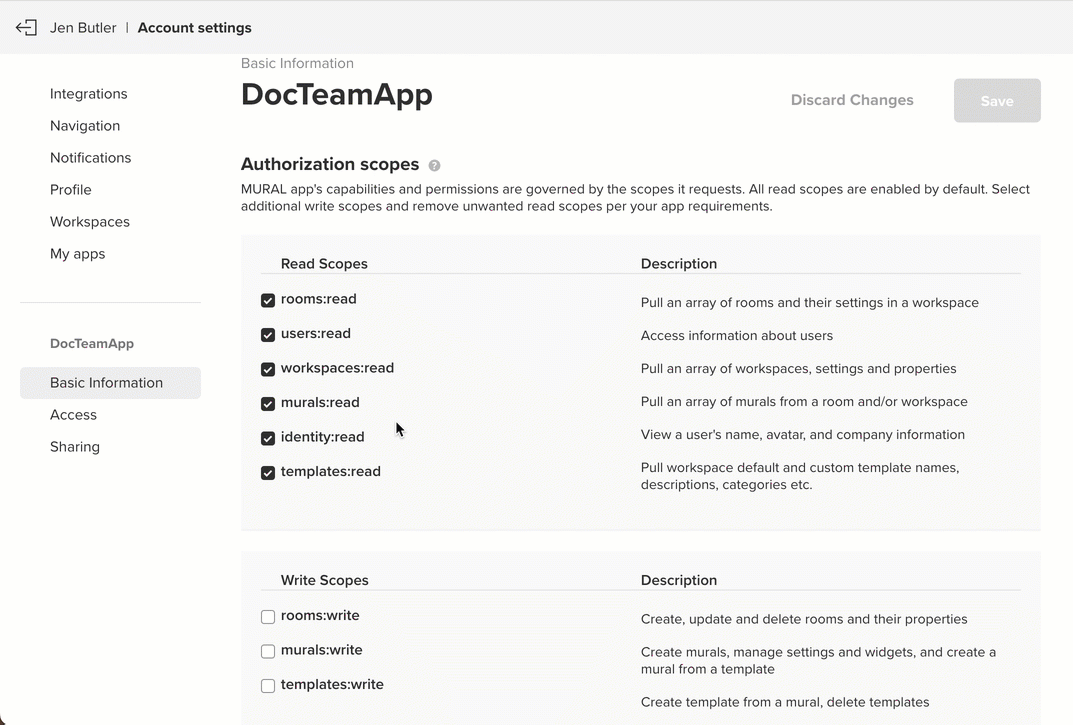Open Notifications settings in sidebar
The width and height of the screenshot is (1073, 725).
(x=90, y=157)
